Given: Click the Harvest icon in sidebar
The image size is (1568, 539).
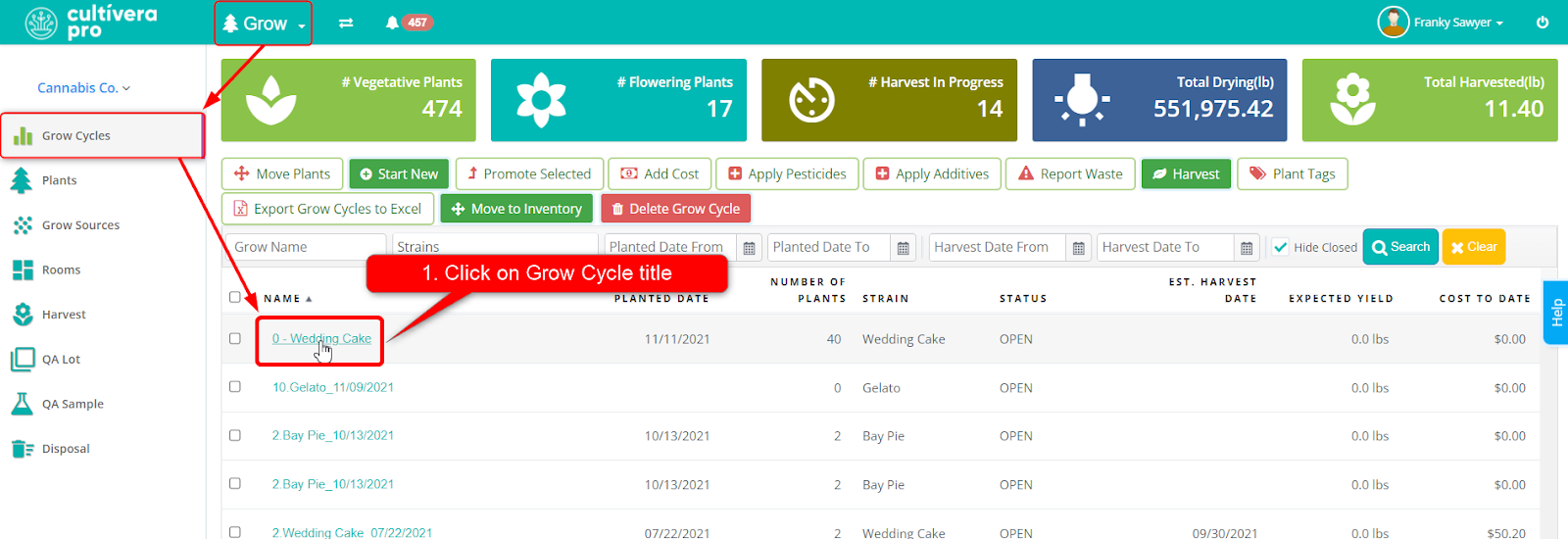Looking at the screenshot, I should (x=22, y=315).
